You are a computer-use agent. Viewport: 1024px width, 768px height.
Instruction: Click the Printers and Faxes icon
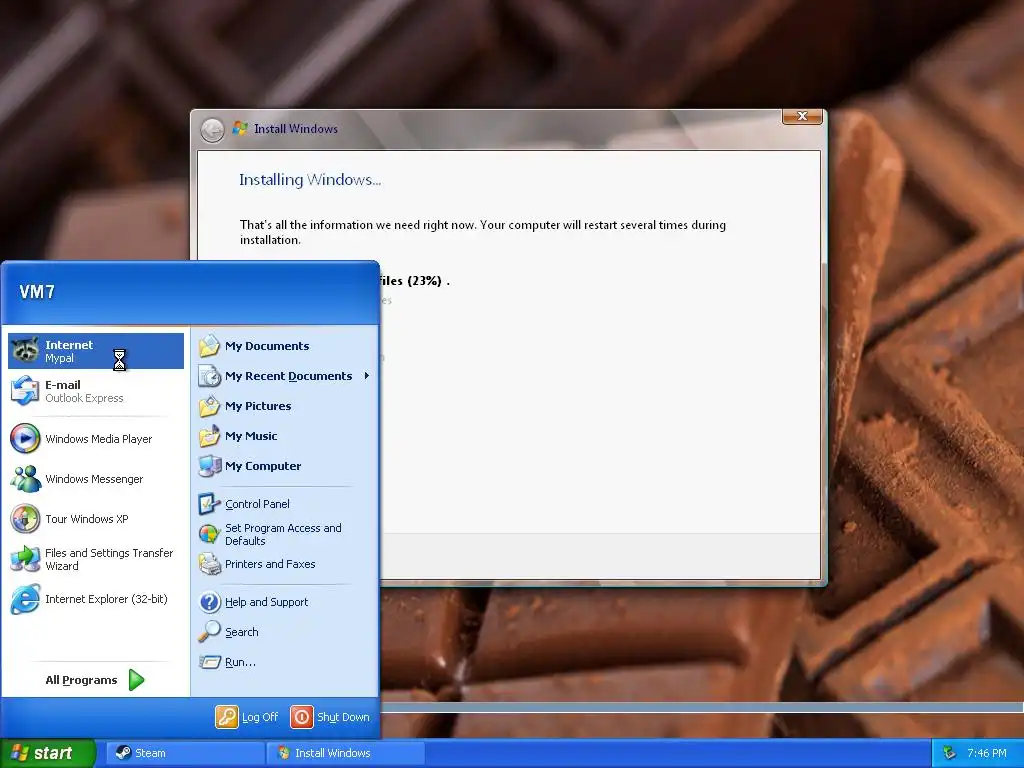coord(210,564)
